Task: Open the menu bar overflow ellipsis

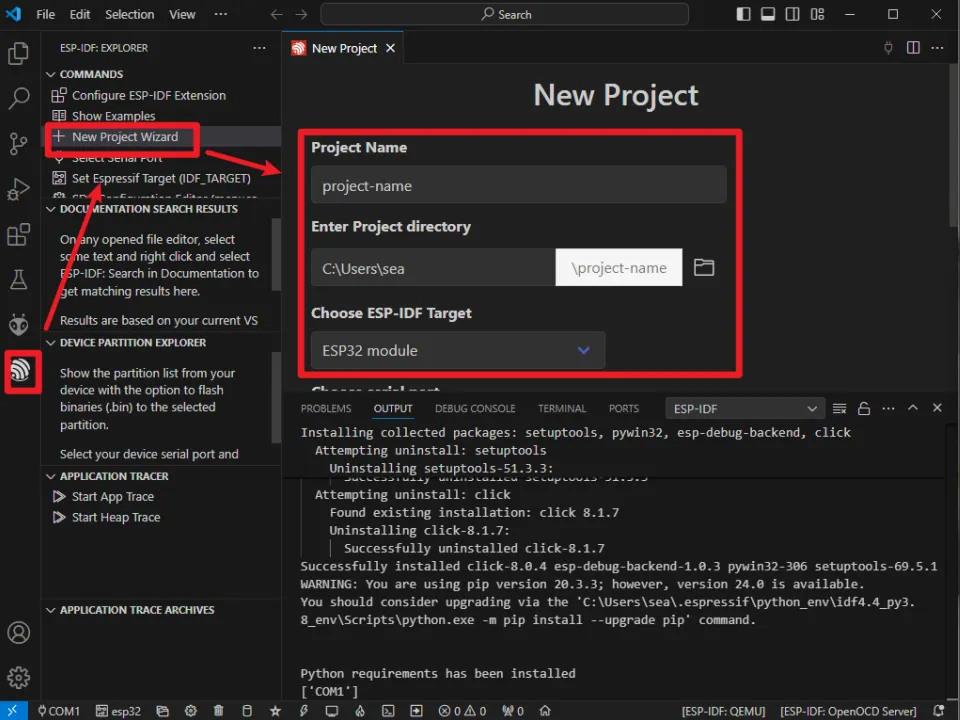Action: (220, 14)
